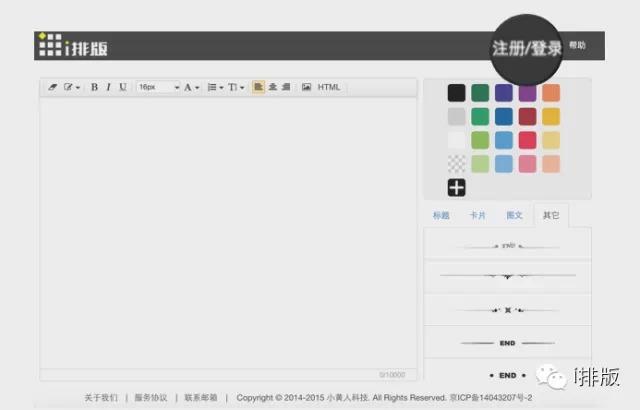This screenshot has height=410, width=640.
Task: Pick the pale blue color swatch
Action: click(x=504, y=164)
